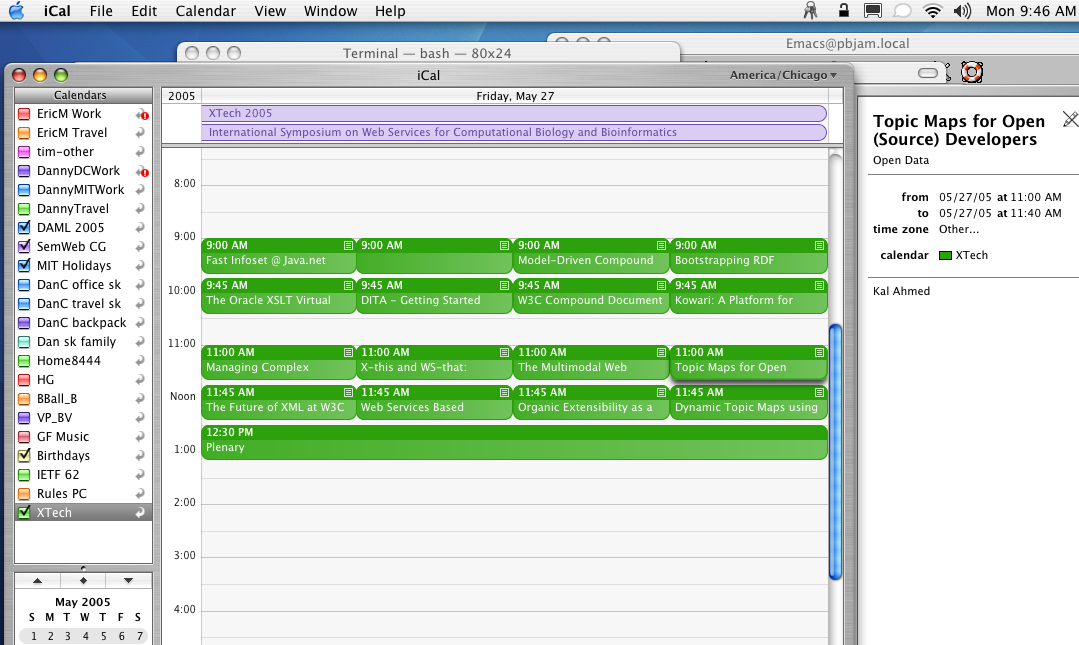Image resolution: width=1079 pixels, height=645 pixels.
Task: Click the share arrow beside Birthdays
Action: [140, 456]
